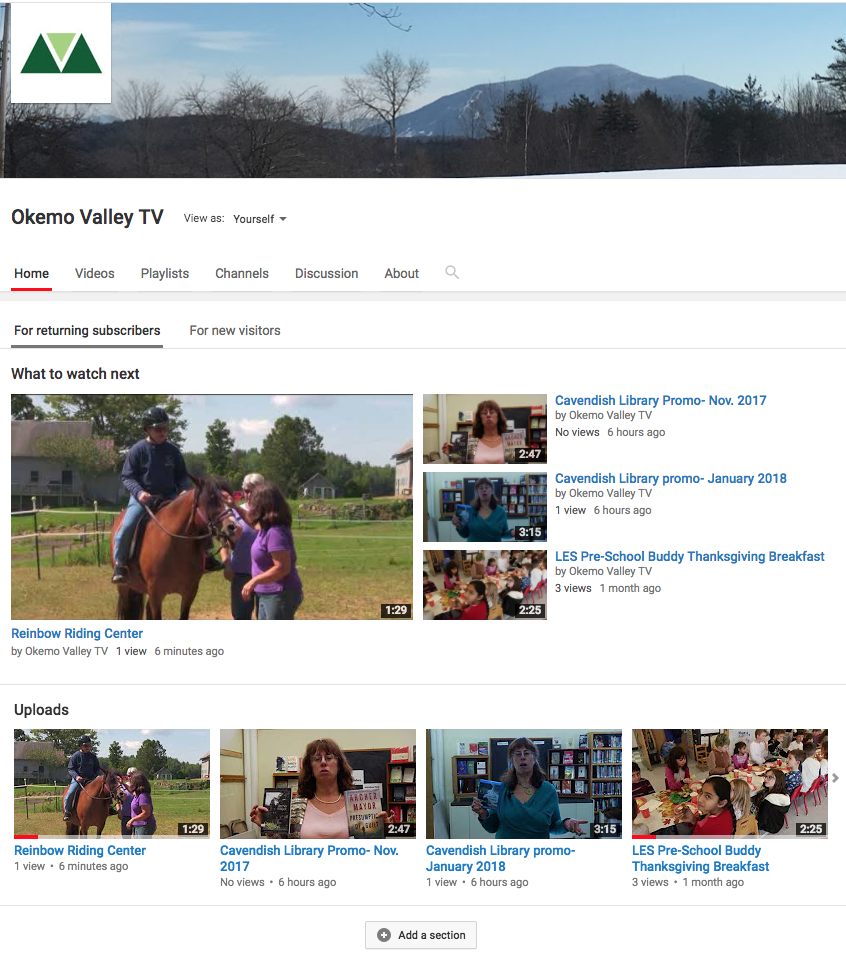Open 'Cavendish Library Promo- Nov. 2017' link in What to watch next

coord(660,400)
